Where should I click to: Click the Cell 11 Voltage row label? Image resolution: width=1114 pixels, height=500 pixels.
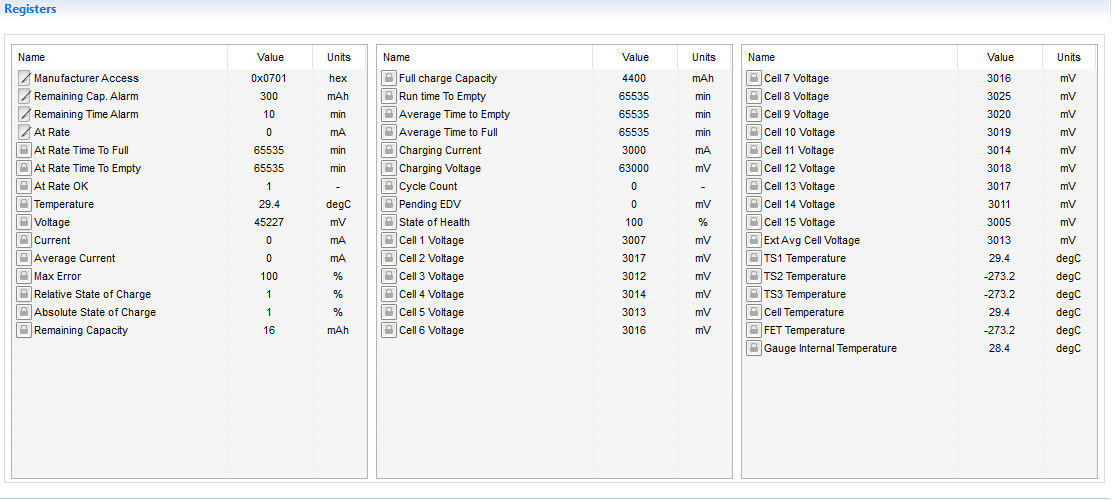799,151
